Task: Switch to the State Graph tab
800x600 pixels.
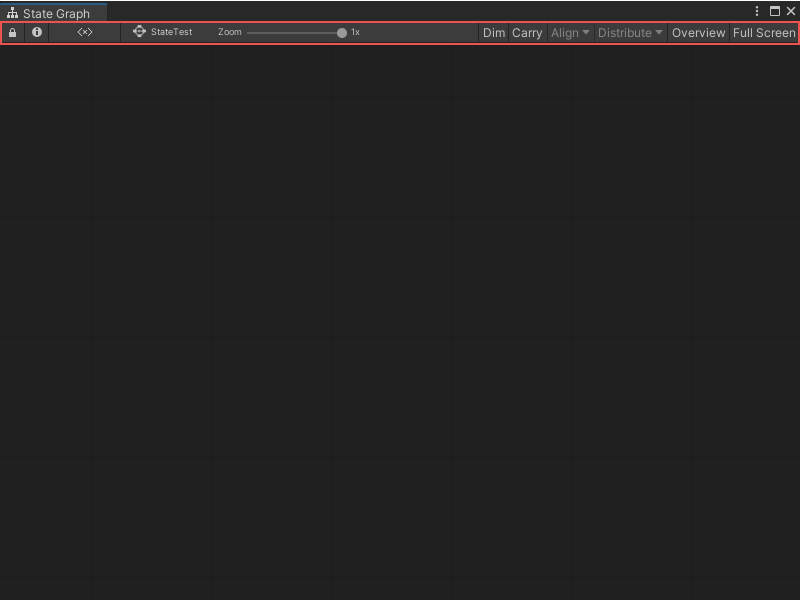Action: (55, 11)
